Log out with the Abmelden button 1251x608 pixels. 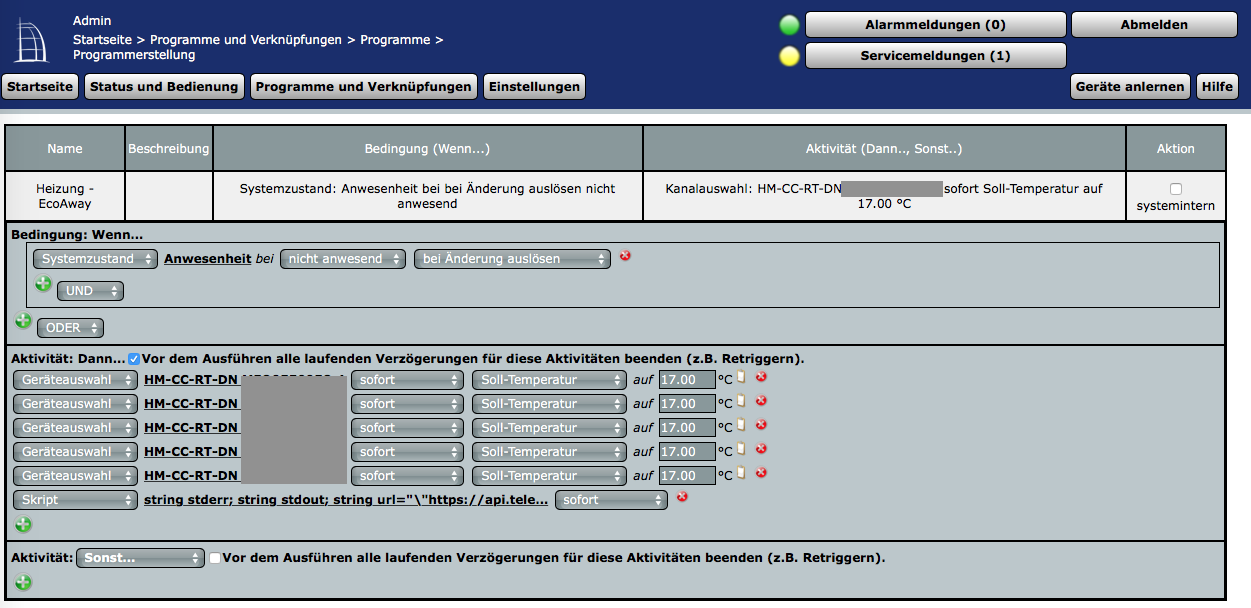point(1154,25)
